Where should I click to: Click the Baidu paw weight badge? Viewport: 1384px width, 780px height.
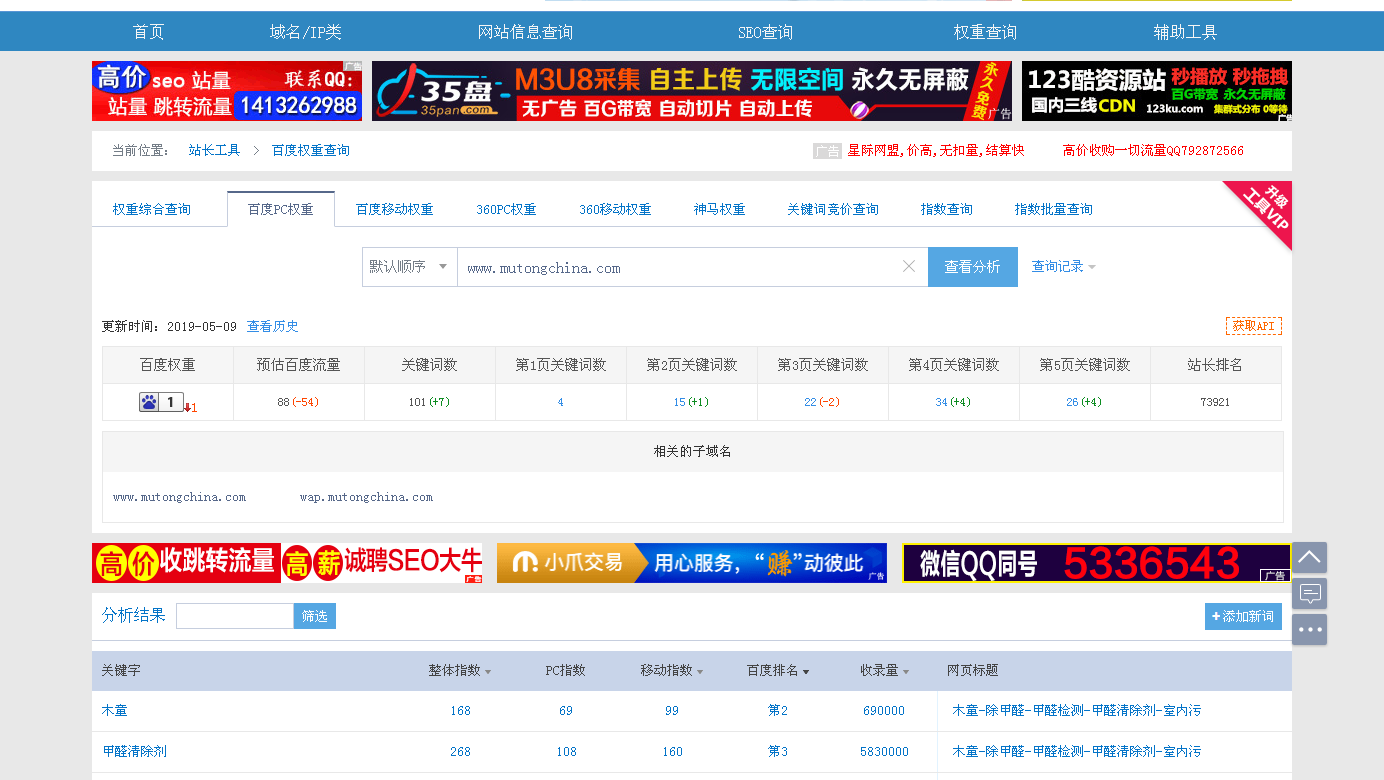click(x=161, y=402)
